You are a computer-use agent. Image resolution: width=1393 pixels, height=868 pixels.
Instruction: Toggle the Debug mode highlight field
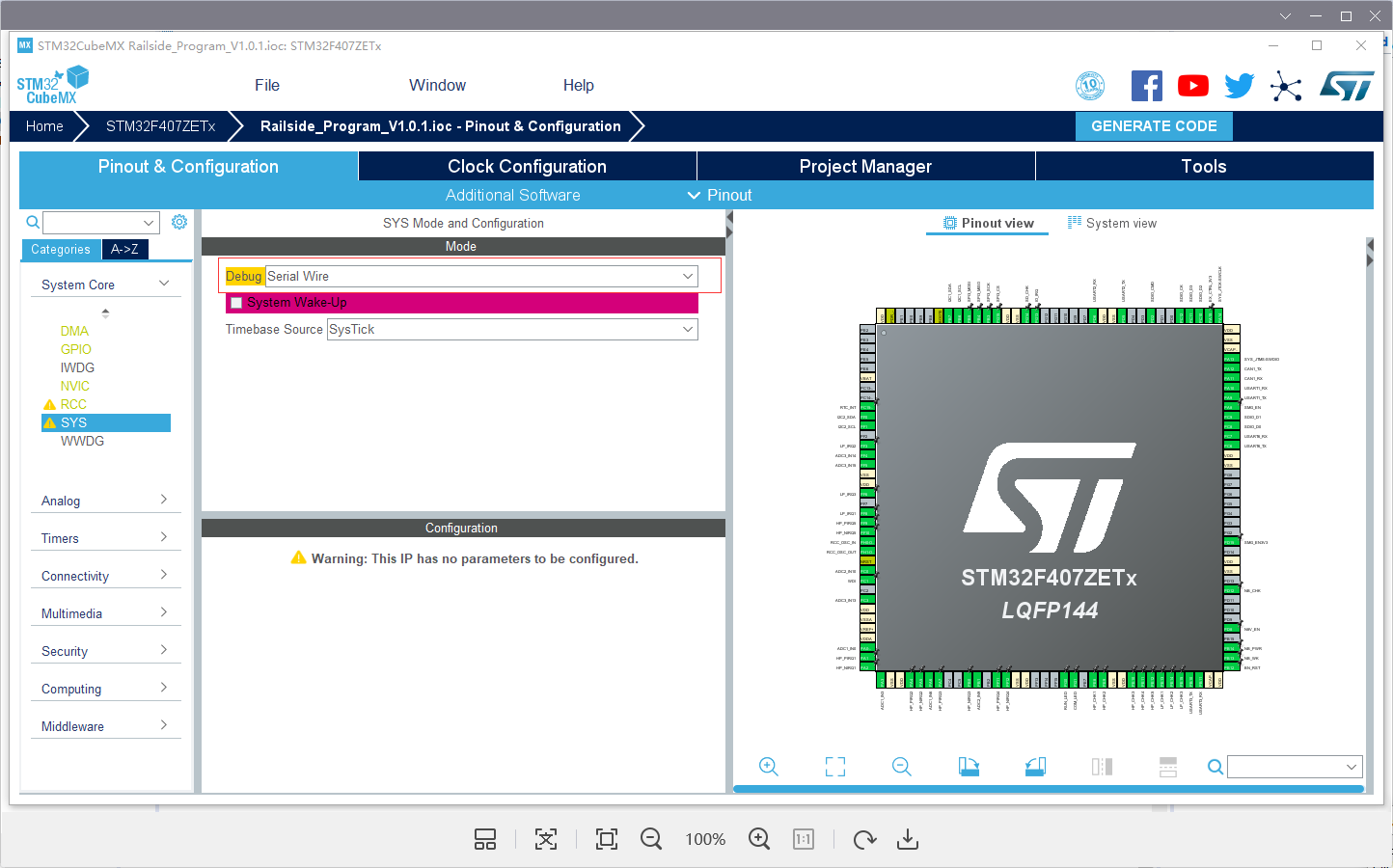(243, 276)
